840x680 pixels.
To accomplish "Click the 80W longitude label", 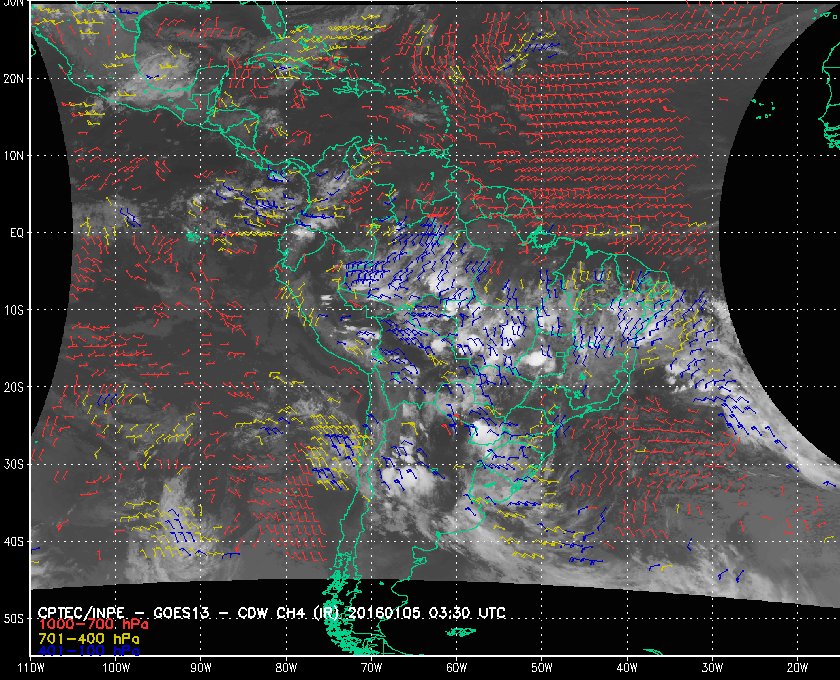I will (286, 668).
